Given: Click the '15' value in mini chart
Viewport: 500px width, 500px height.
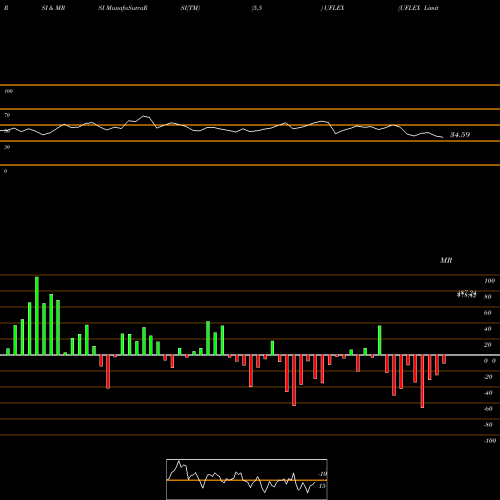Looking at the screenshot, I should click(322, 486).
